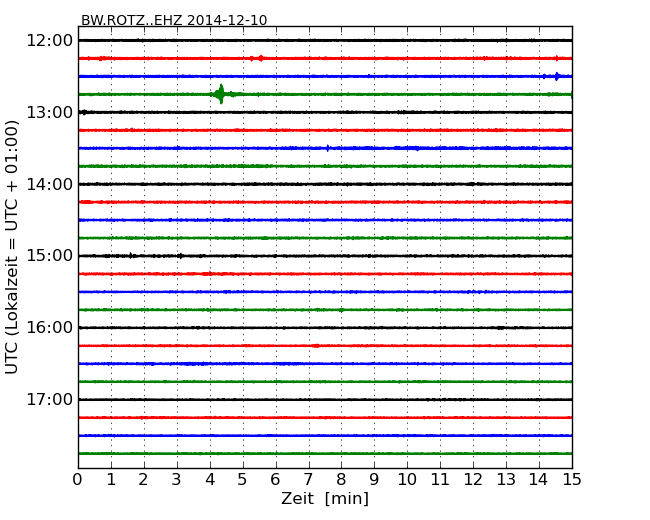Click the 1 minute tick label
The width and height of the screenshot is (650, 520).
pyautogui.click(x=111, y=479)
